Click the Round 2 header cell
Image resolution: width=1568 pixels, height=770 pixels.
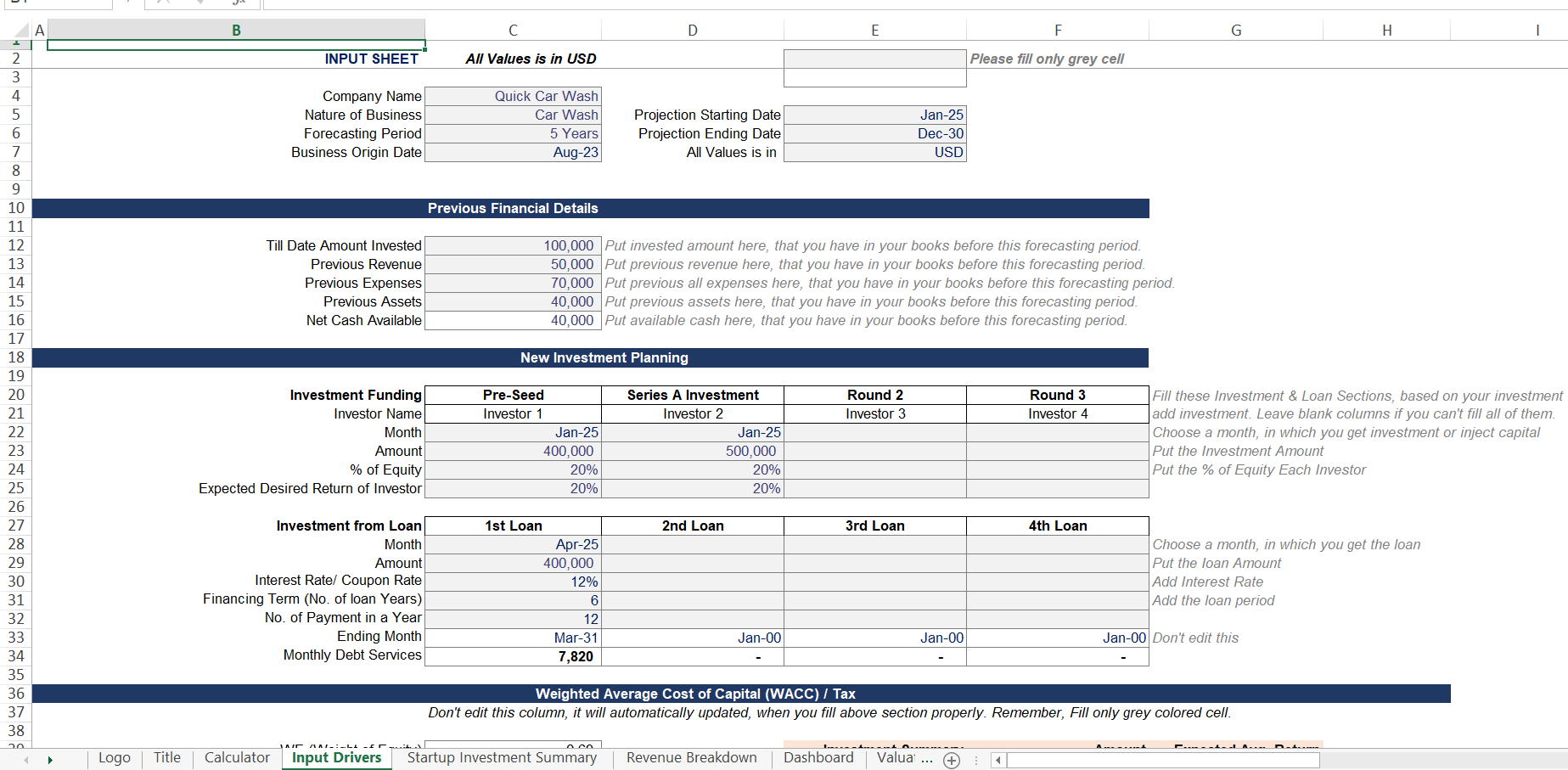click(875, 395)
